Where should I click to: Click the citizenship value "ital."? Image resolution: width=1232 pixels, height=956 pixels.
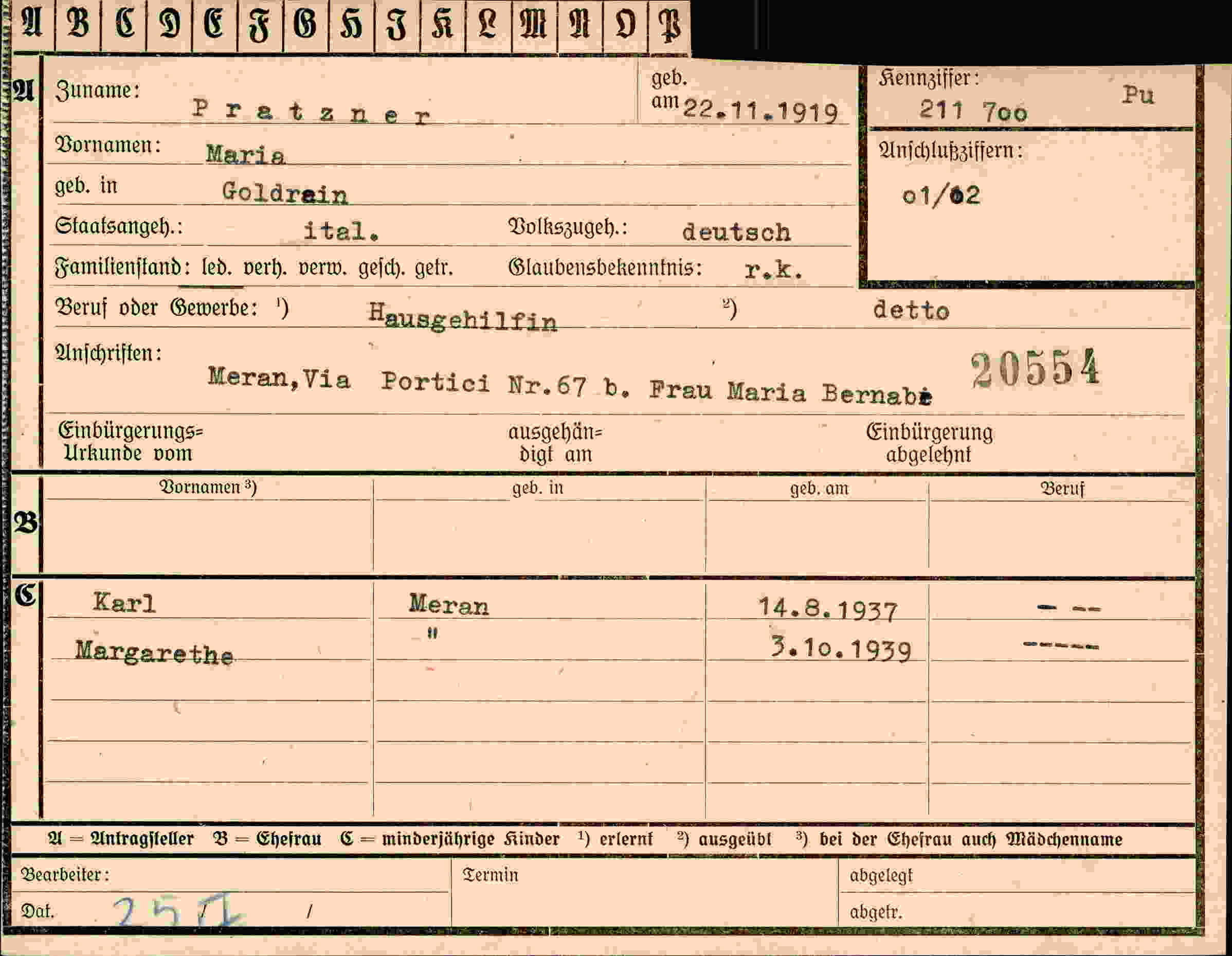pyautogui.click(x=341, y=231)
